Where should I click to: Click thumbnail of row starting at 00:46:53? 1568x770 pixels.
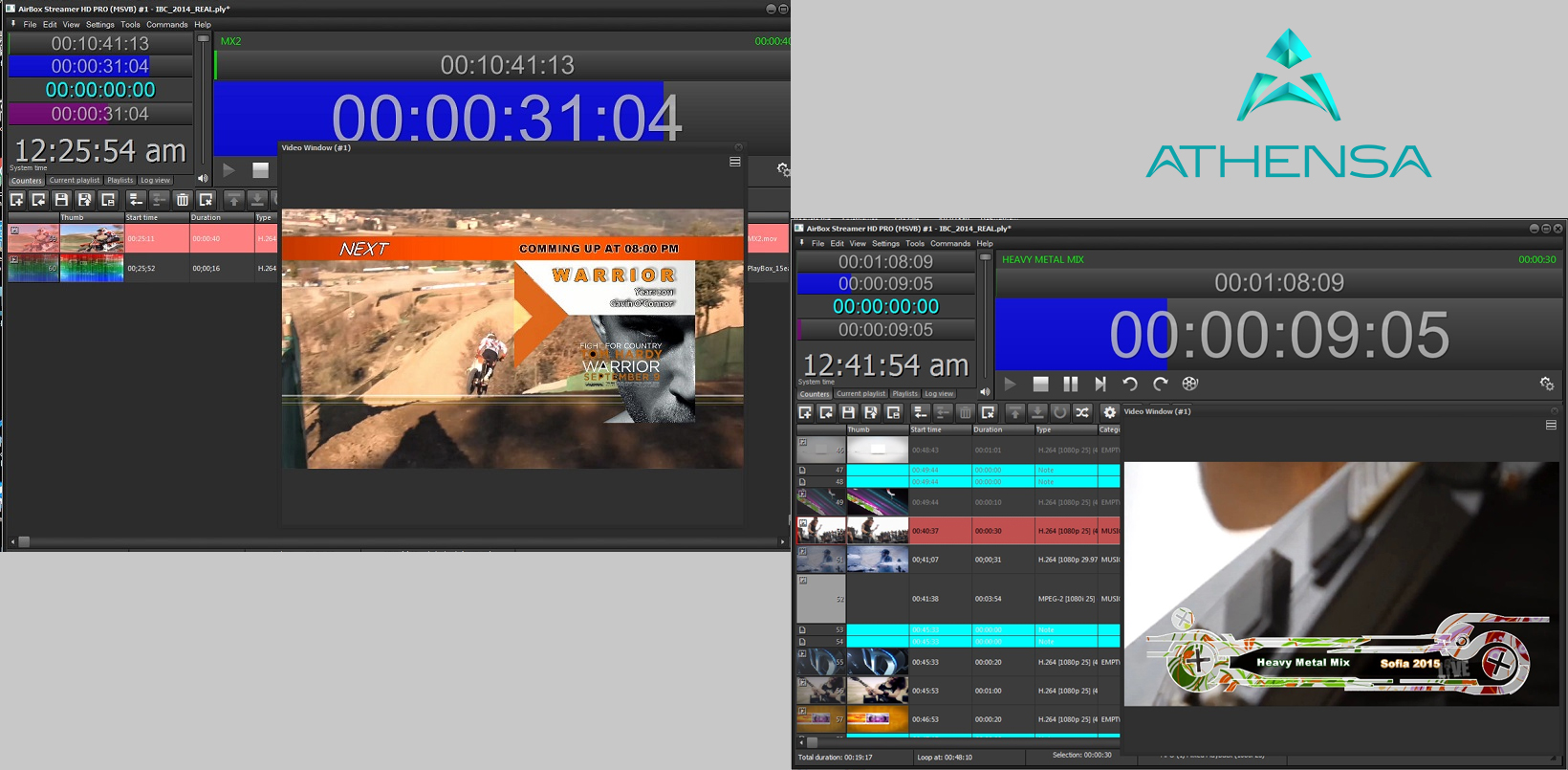point(878,719)
